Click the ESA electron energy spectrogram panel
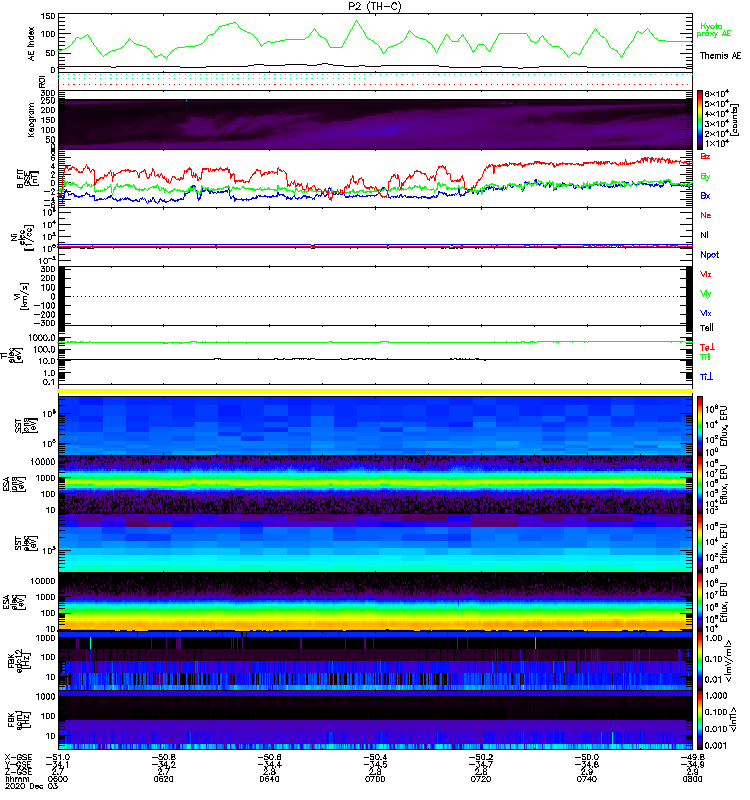The image size is (750, 800). [x=375, y=602]
